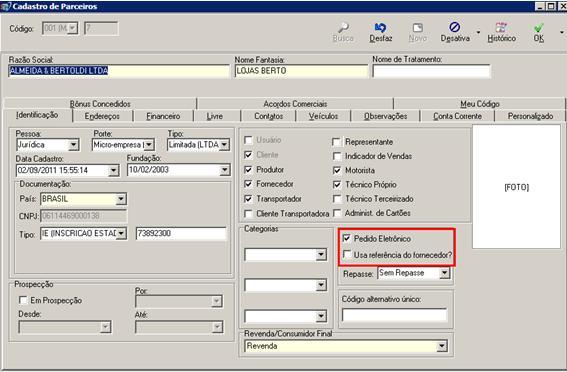Image resolution: width=567 pixels, height=372 pixels.
Task: Enable Usa referência do fornecedor checkbox
Action: tap(346, 255)
